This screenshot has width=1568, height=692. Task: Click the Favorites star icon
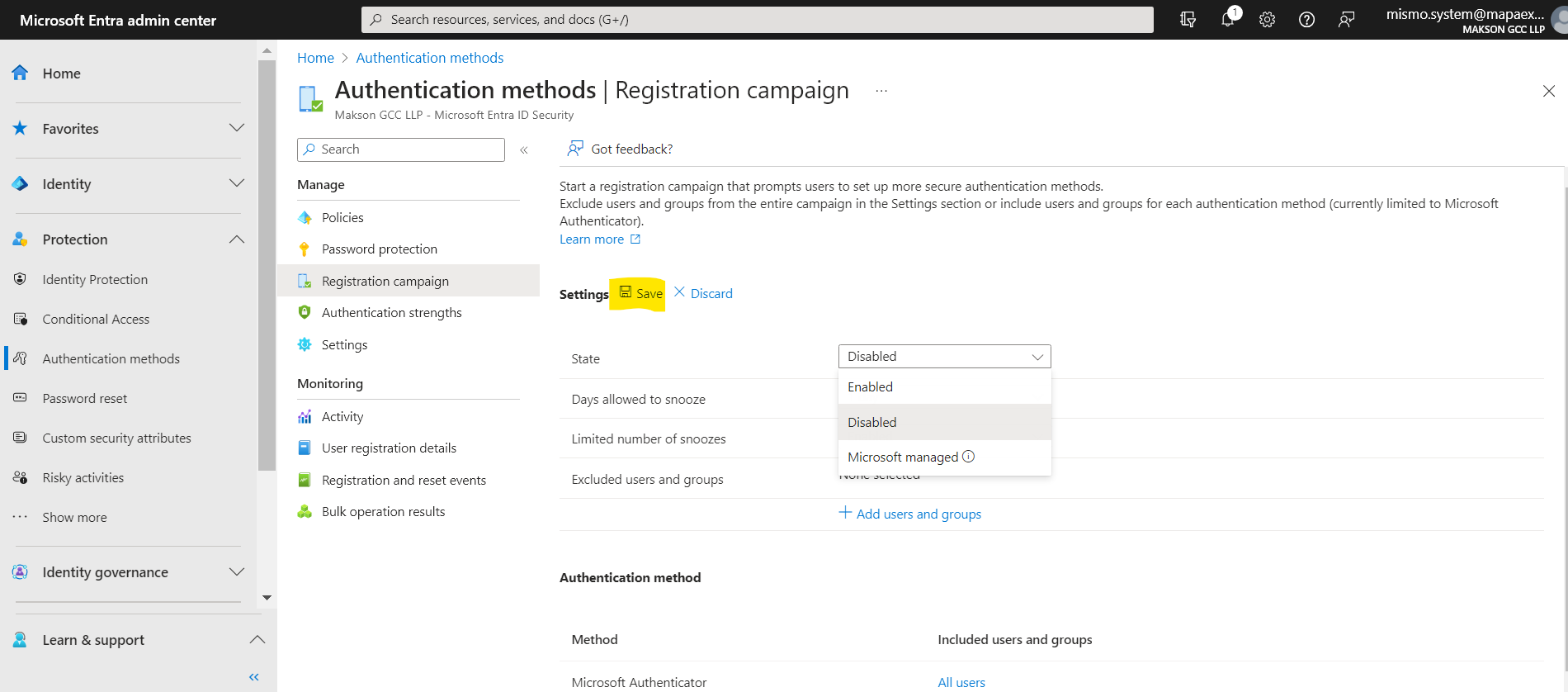[x=21, y=128]
